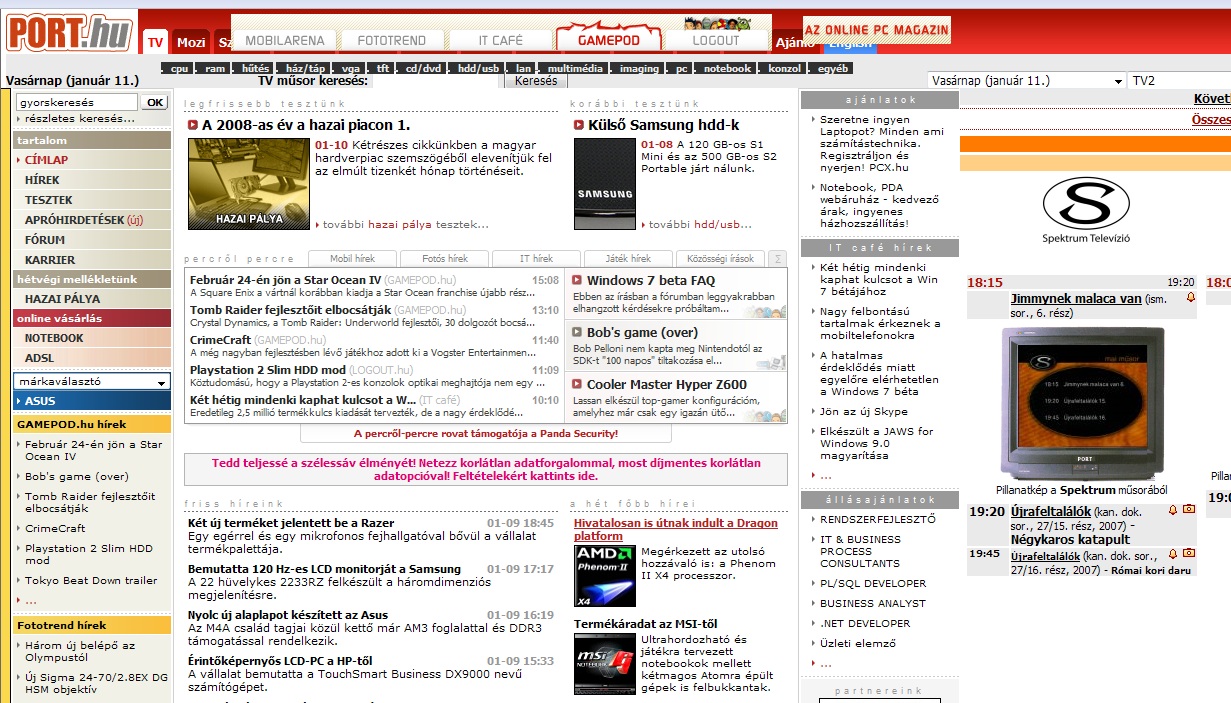Switch to the TV tab
Screen dimensions: 1231x703
point(155,42)
